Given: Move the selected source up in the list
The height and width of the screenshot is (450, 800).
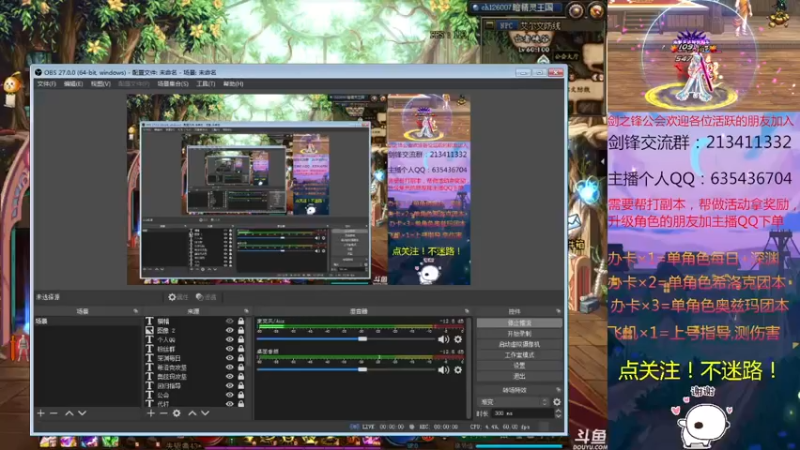Looking at the screenshot, I should tap(192, 413).
